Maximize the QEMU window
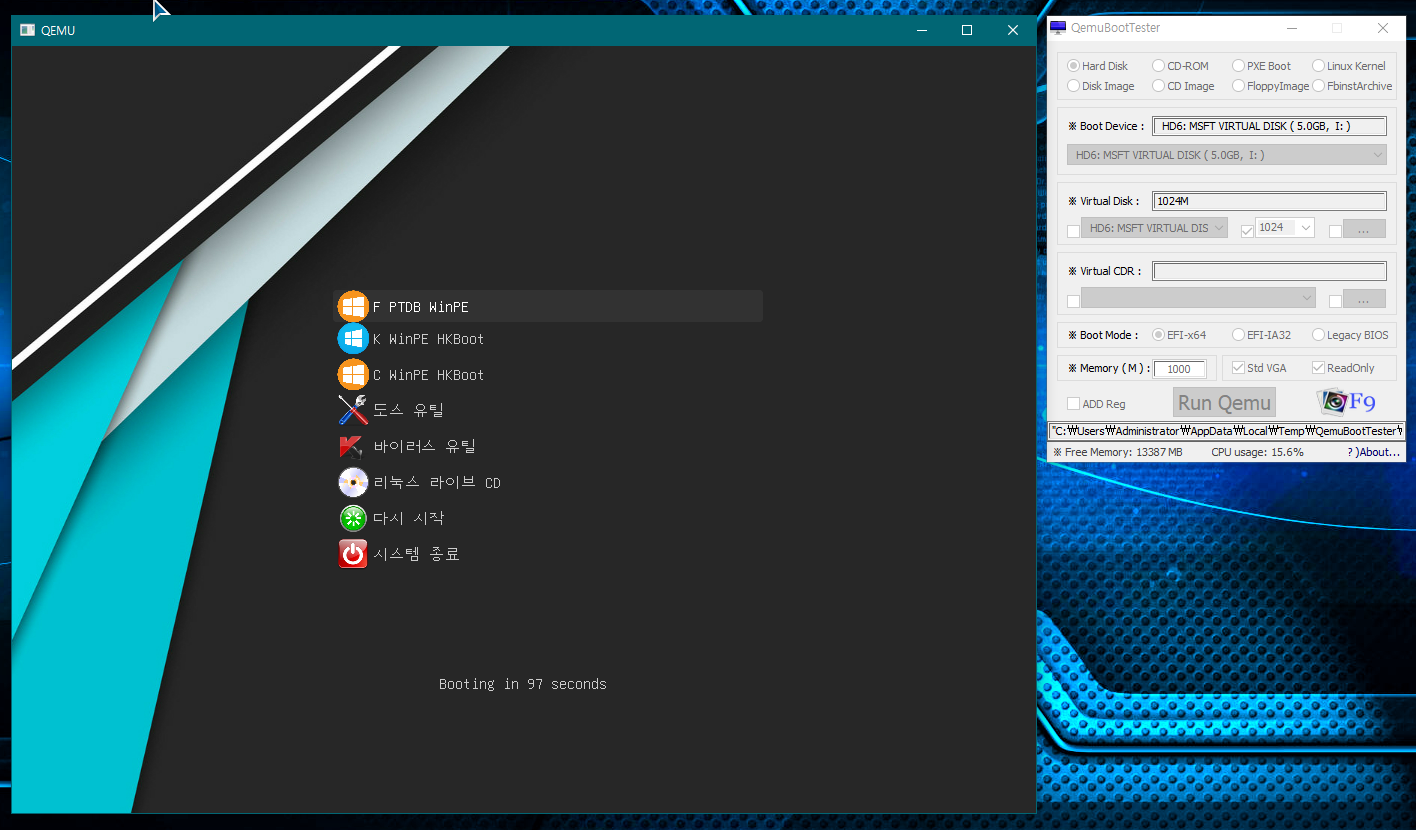 tap(967, 30)
